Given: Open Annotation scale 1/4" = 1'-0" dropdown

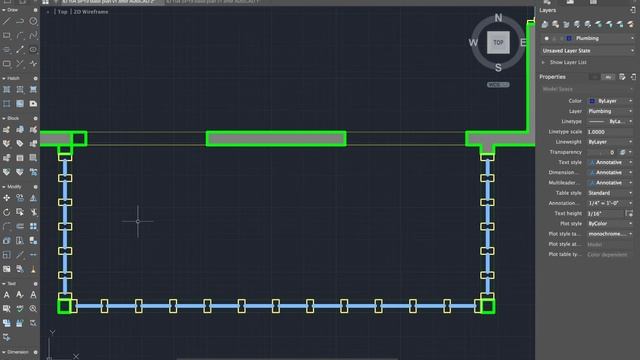Looking at the screenshot, I should point(610,203).
